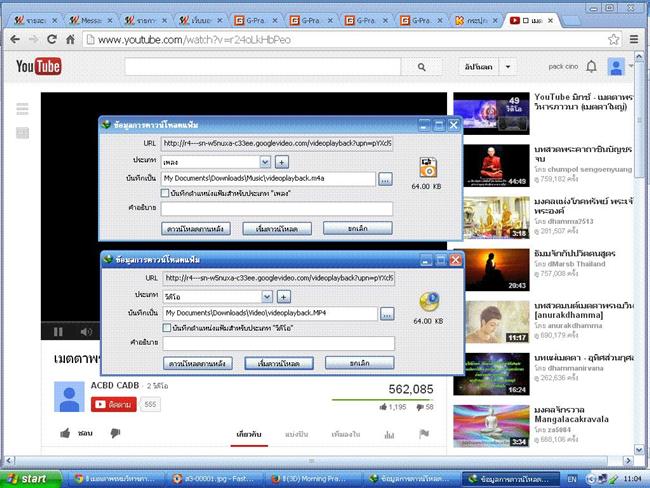Click the YouTube search input field
Image resolution: width=650 pixels, height=488 pixels.
[263, 67]
